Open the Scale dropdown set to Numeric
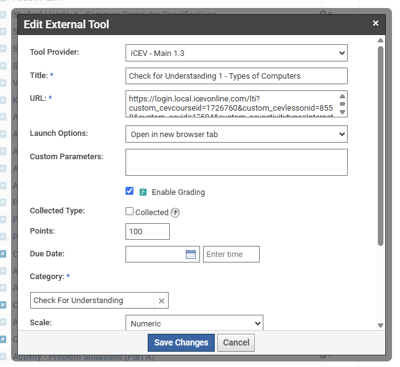 point(194,323)
